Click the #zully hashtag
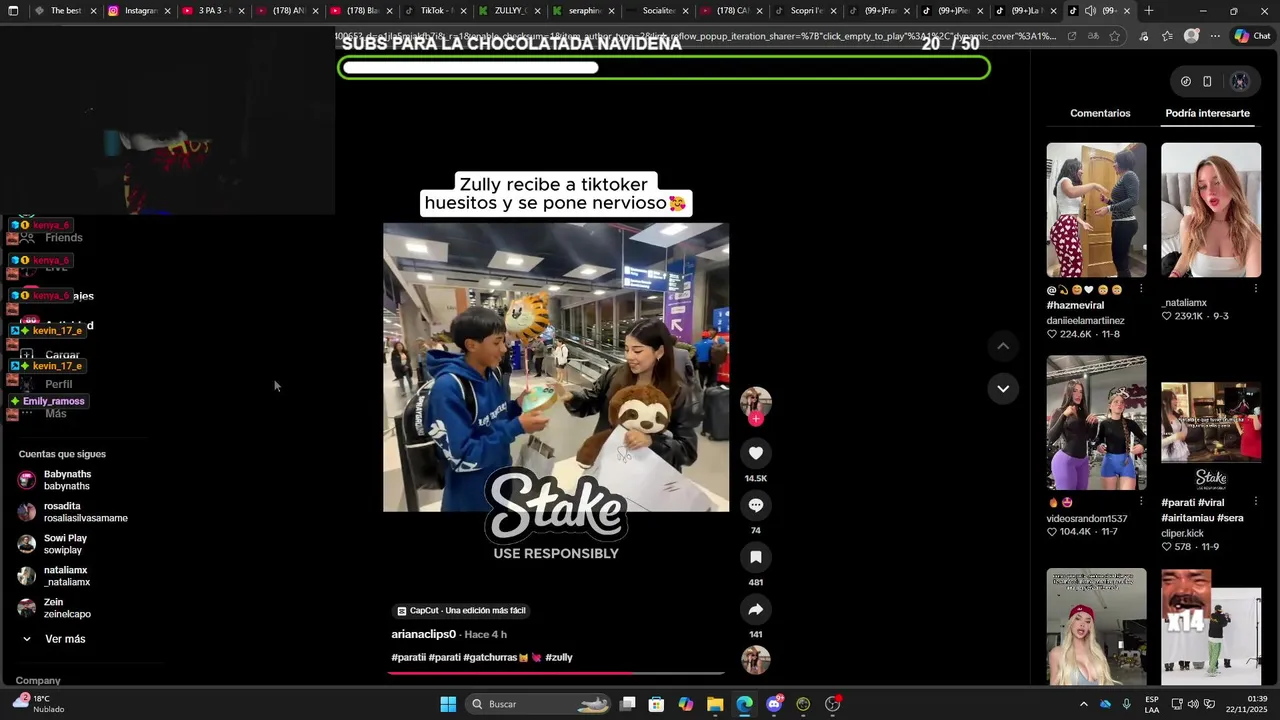This screenshot has height=720, width=1280. (559, 658)
